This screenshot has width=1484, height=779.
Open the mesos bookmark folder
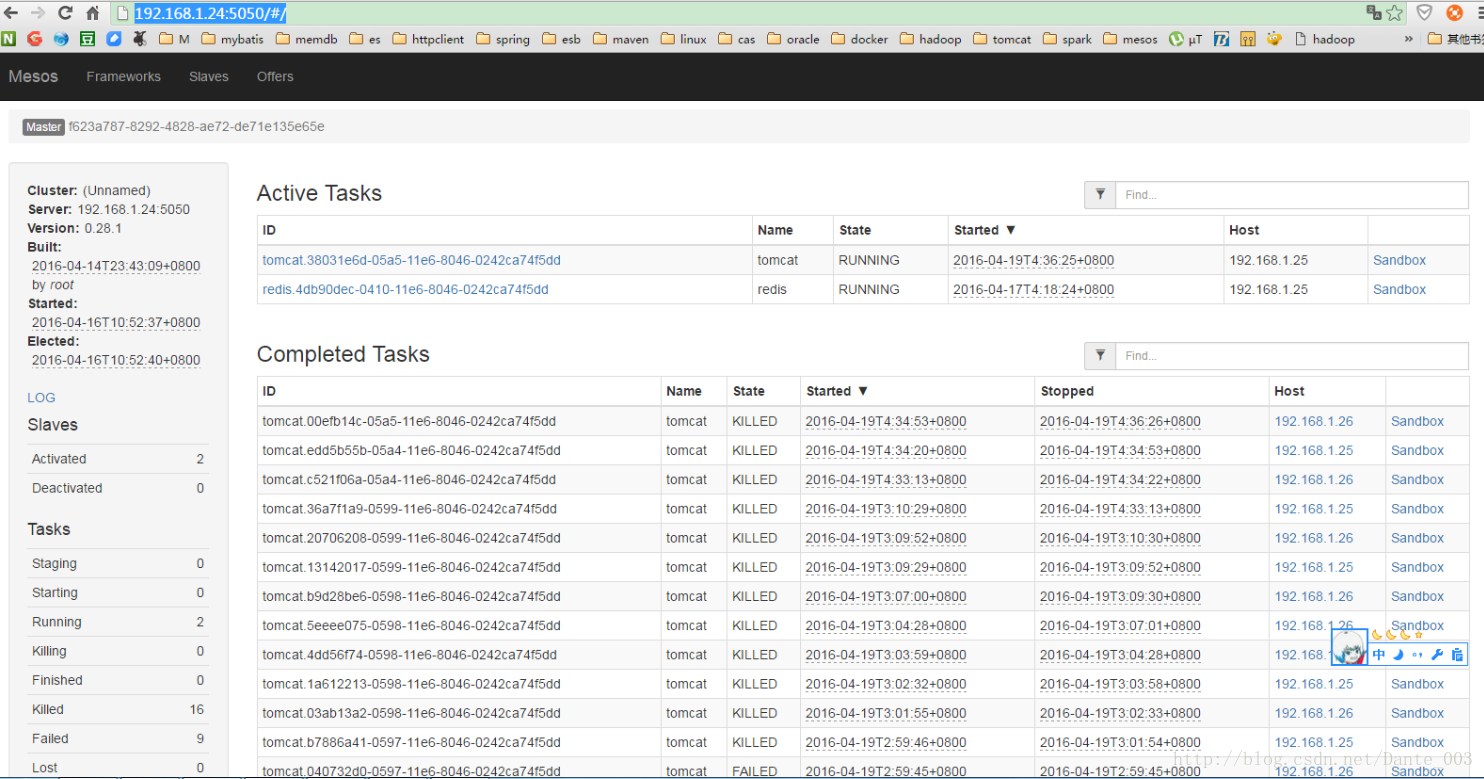pyautogui.click(x=1130, y=39)
